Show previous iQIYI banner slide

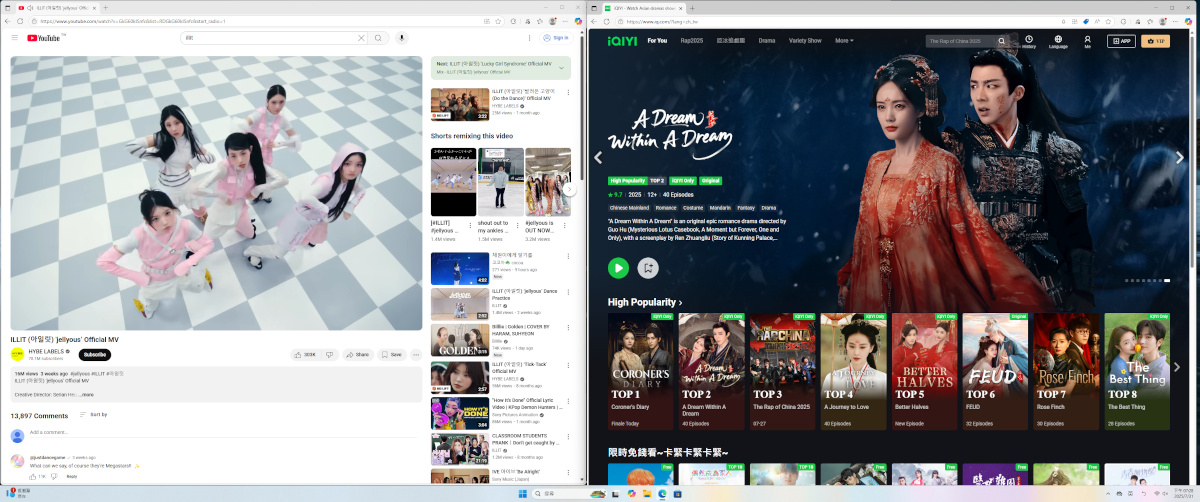598,157
